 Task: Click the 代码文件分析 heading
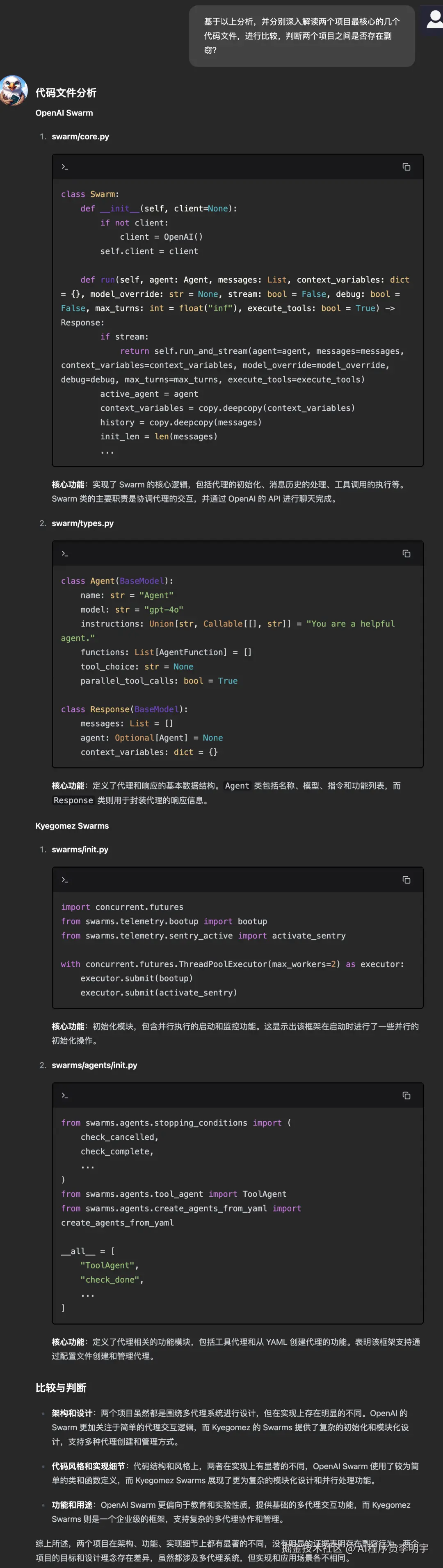(66, 93)
